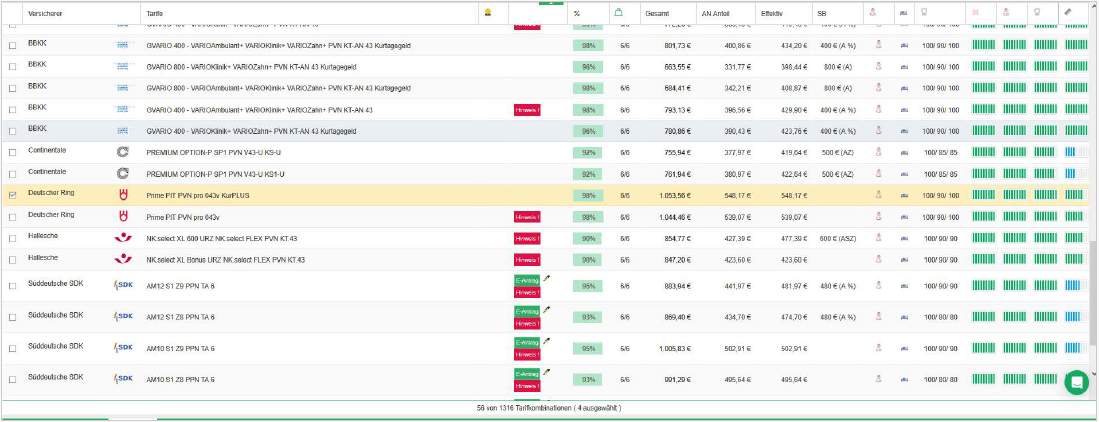The height and width of the screenshot is (422, 1099).
Task: Click the paperclip icon column header
Action: (x=1069, y=12)
